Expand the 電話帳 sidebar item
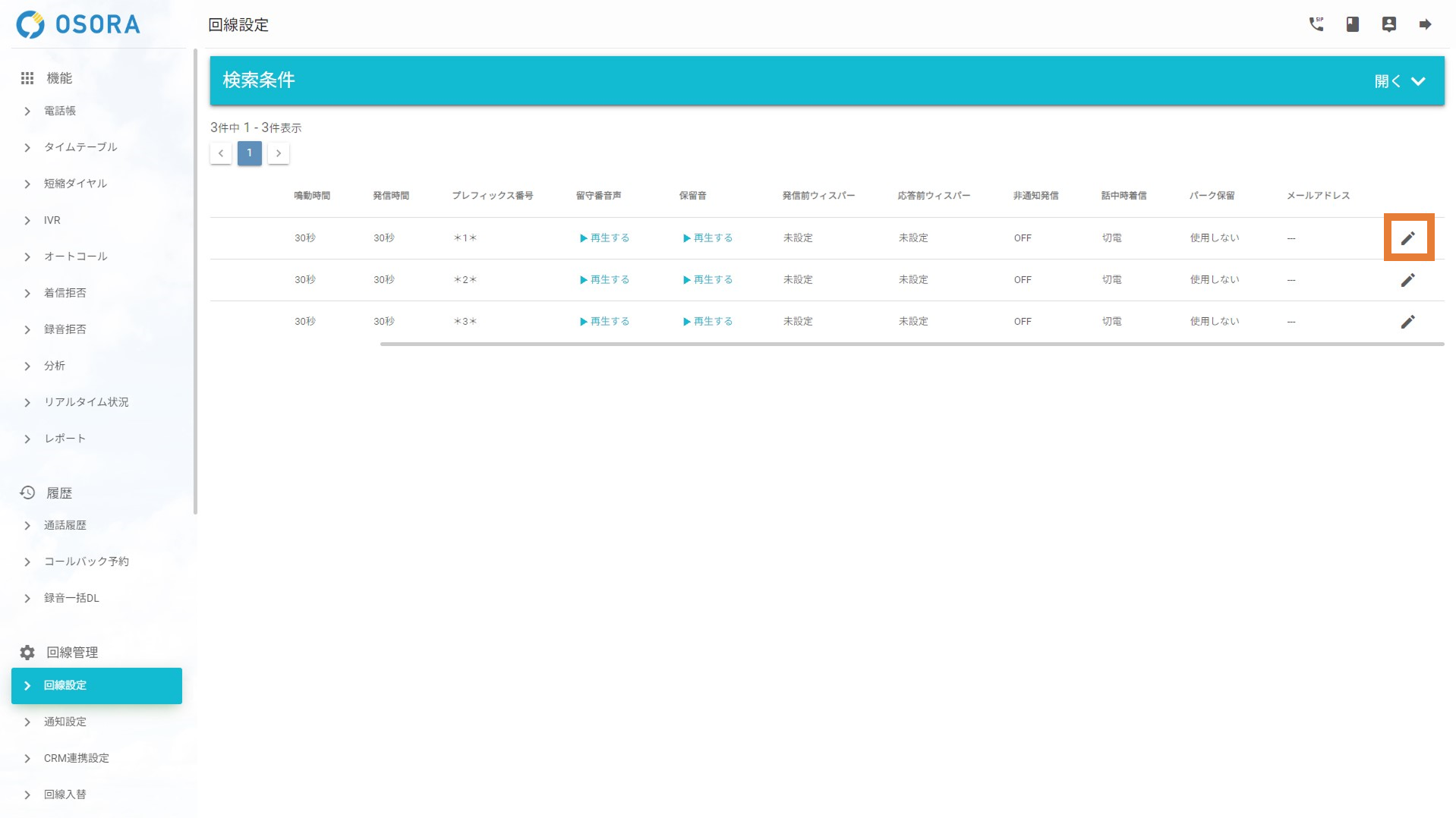 [x=60, y=111]
